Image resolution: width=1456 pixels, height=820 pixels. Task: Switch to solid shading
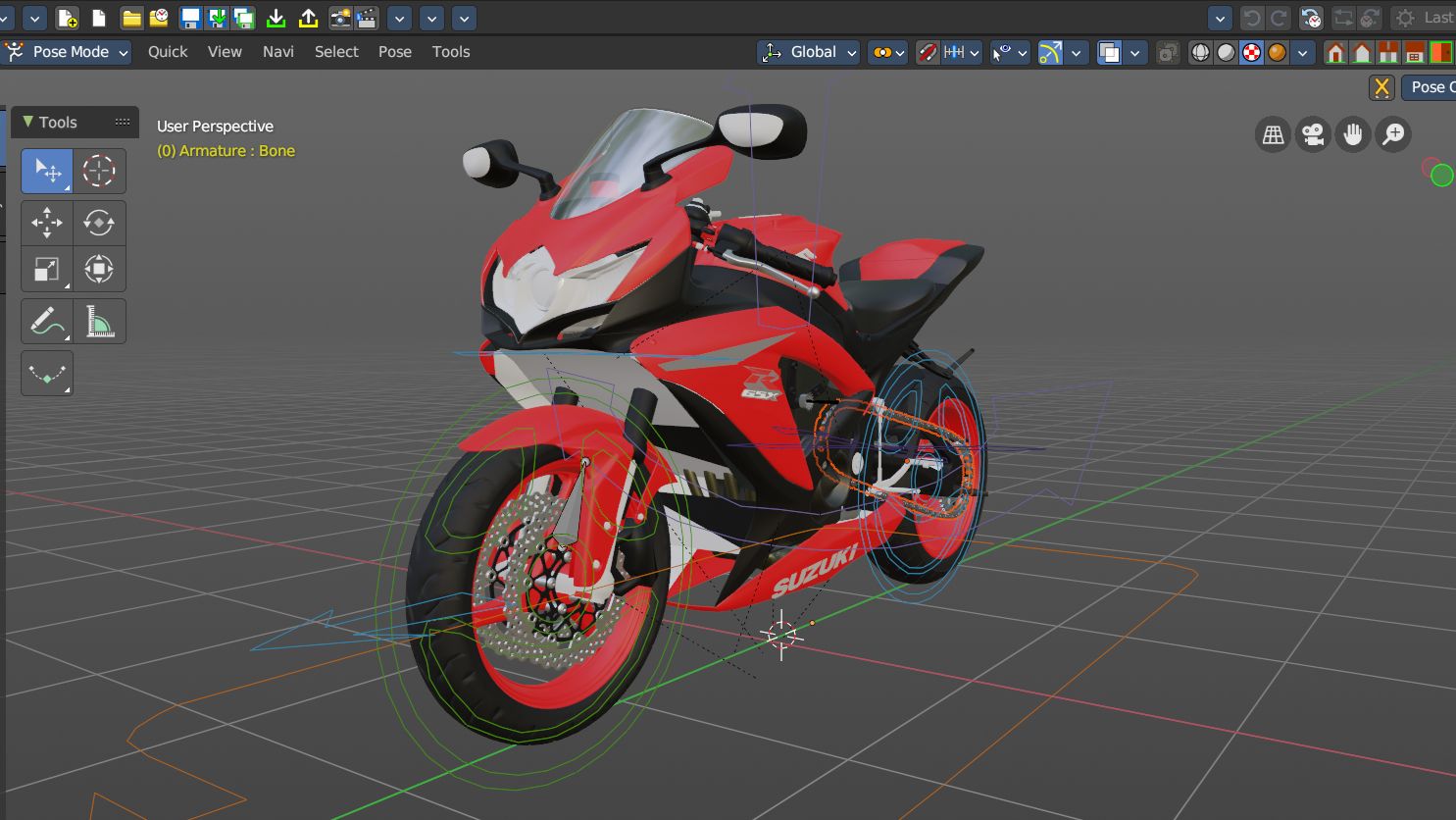tap(1226, 52)
